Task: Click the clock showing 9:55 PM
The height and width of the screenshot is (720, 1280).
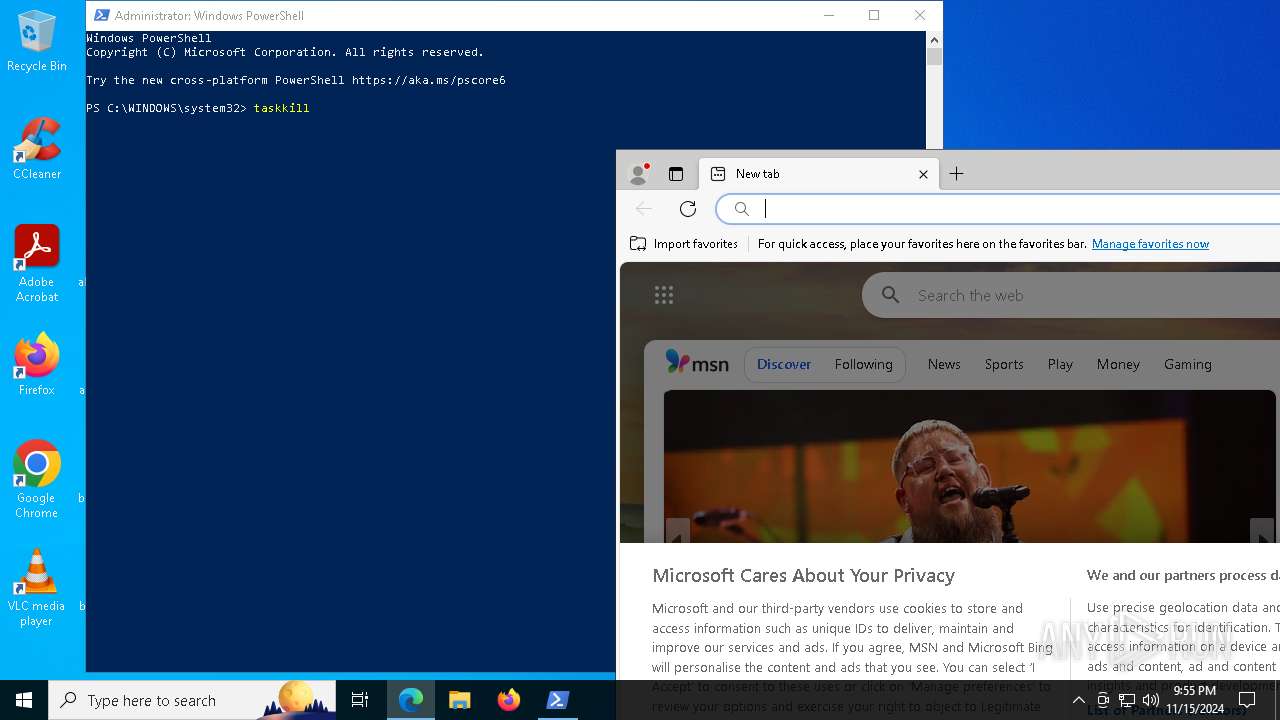Action: (1194, 690)
